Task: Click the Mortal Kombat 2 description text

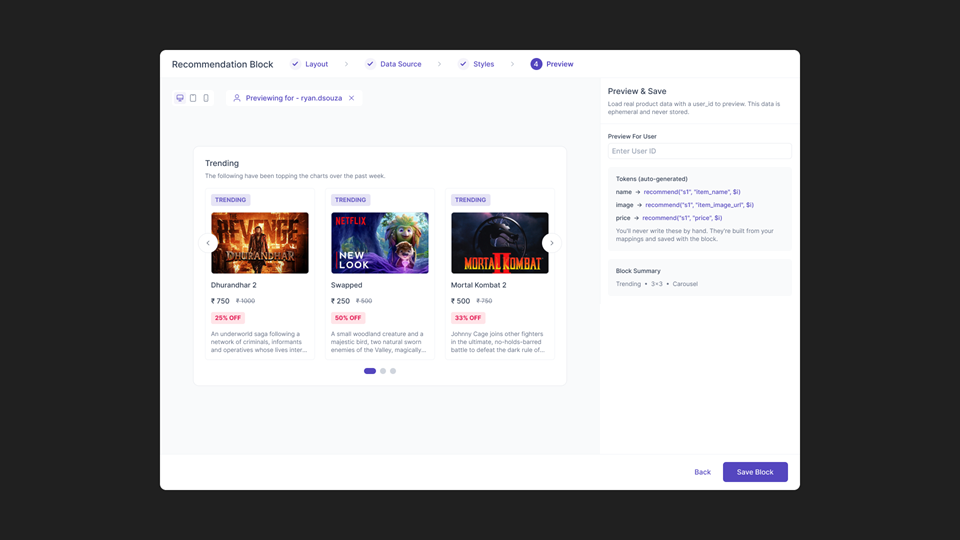Action: [x=498, y=342]
